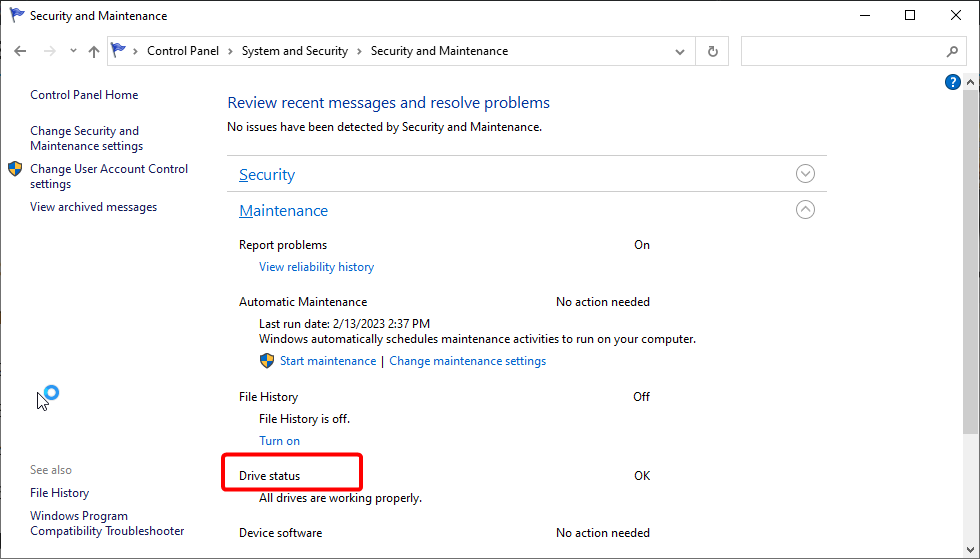This screenshot has height=559, width=980.
Task: Turn on File History
Action: pos(279,441)
